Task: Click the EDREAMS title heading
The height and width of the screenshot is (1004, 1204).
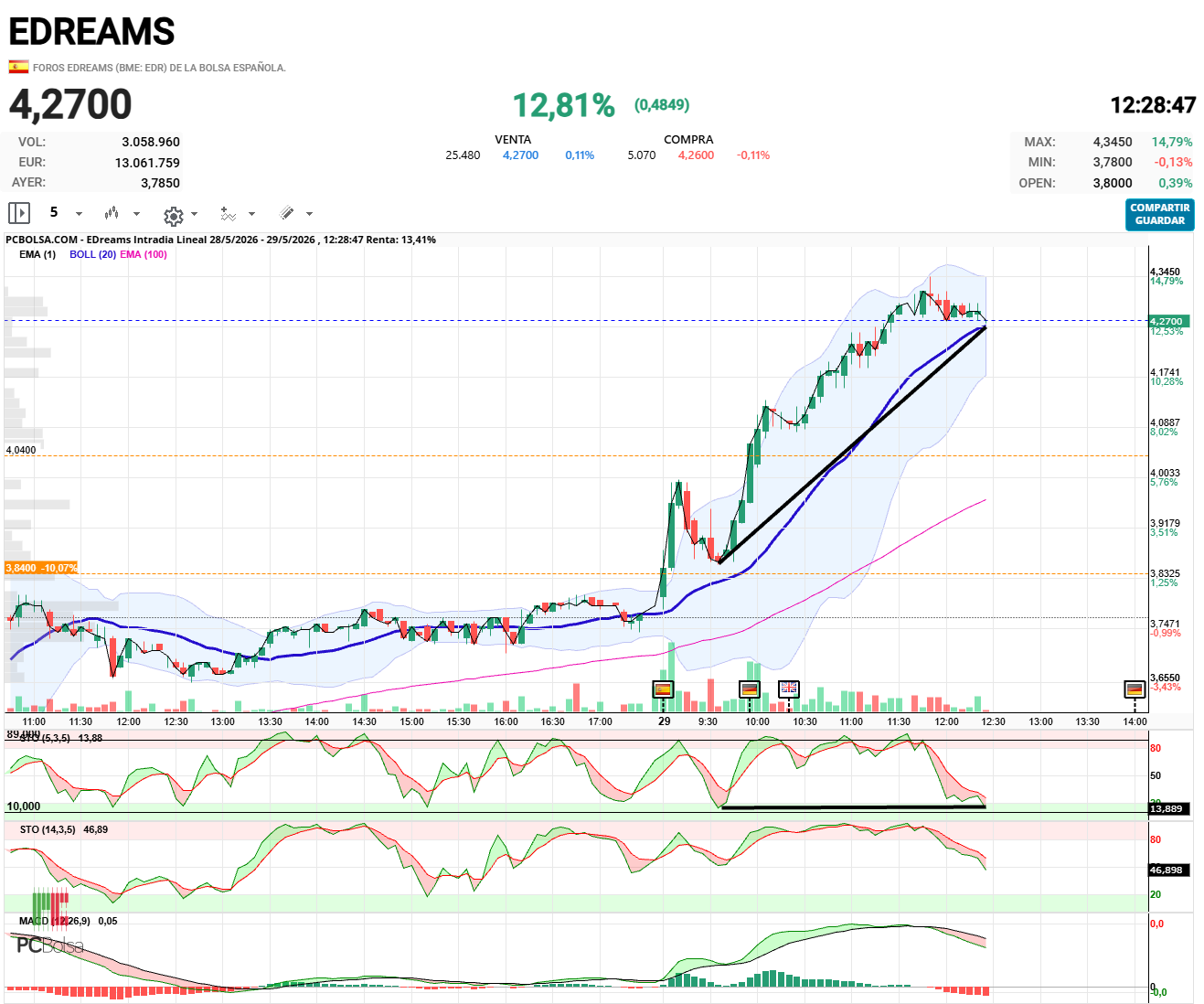Action: [x=91, y=32]
